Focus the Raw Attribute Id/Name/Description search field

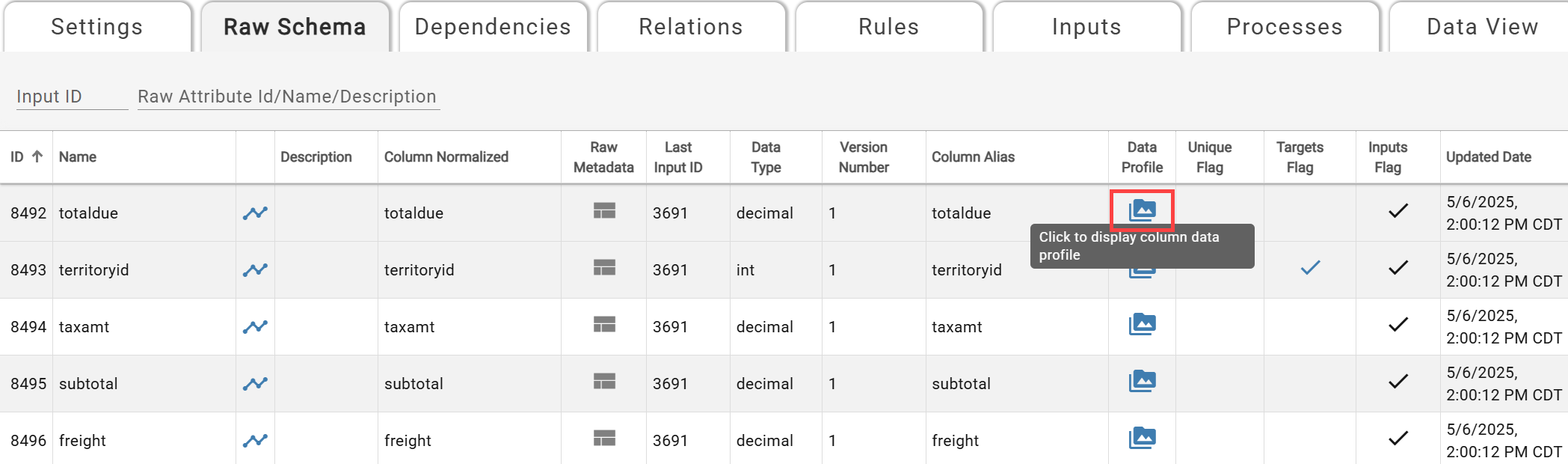pos(289,97)
